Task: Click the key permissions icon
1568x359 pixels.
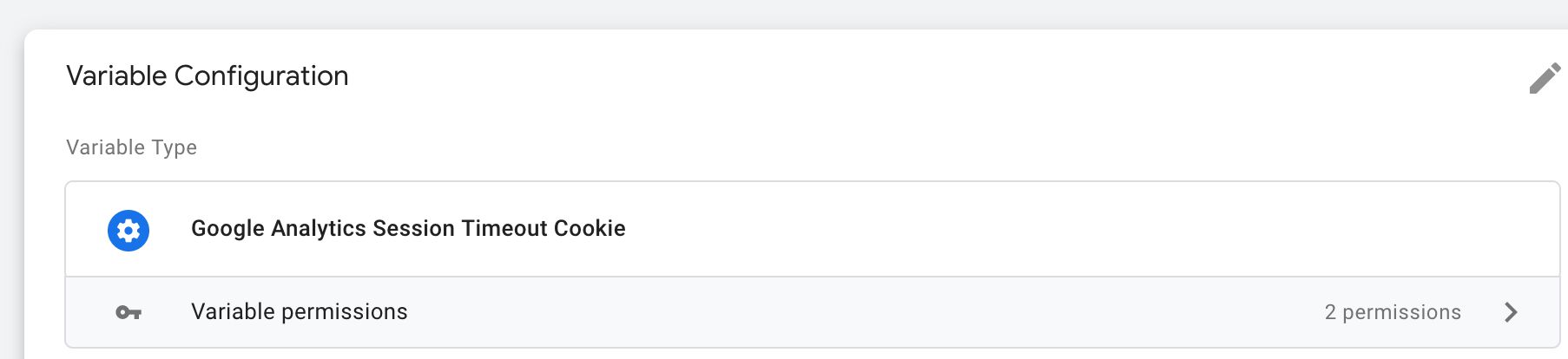Action: 128,312
